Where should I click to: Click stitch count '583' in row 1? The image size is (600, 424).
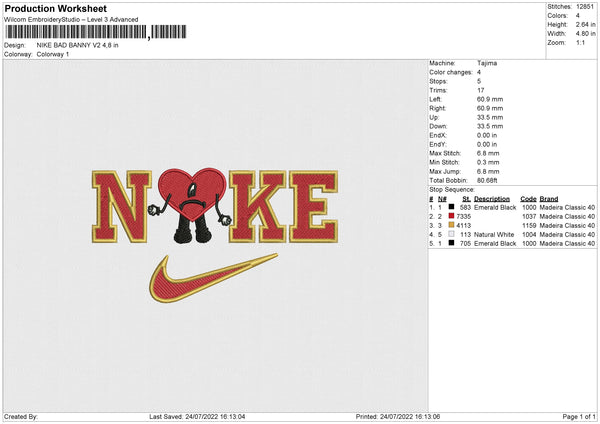point(465,207)
